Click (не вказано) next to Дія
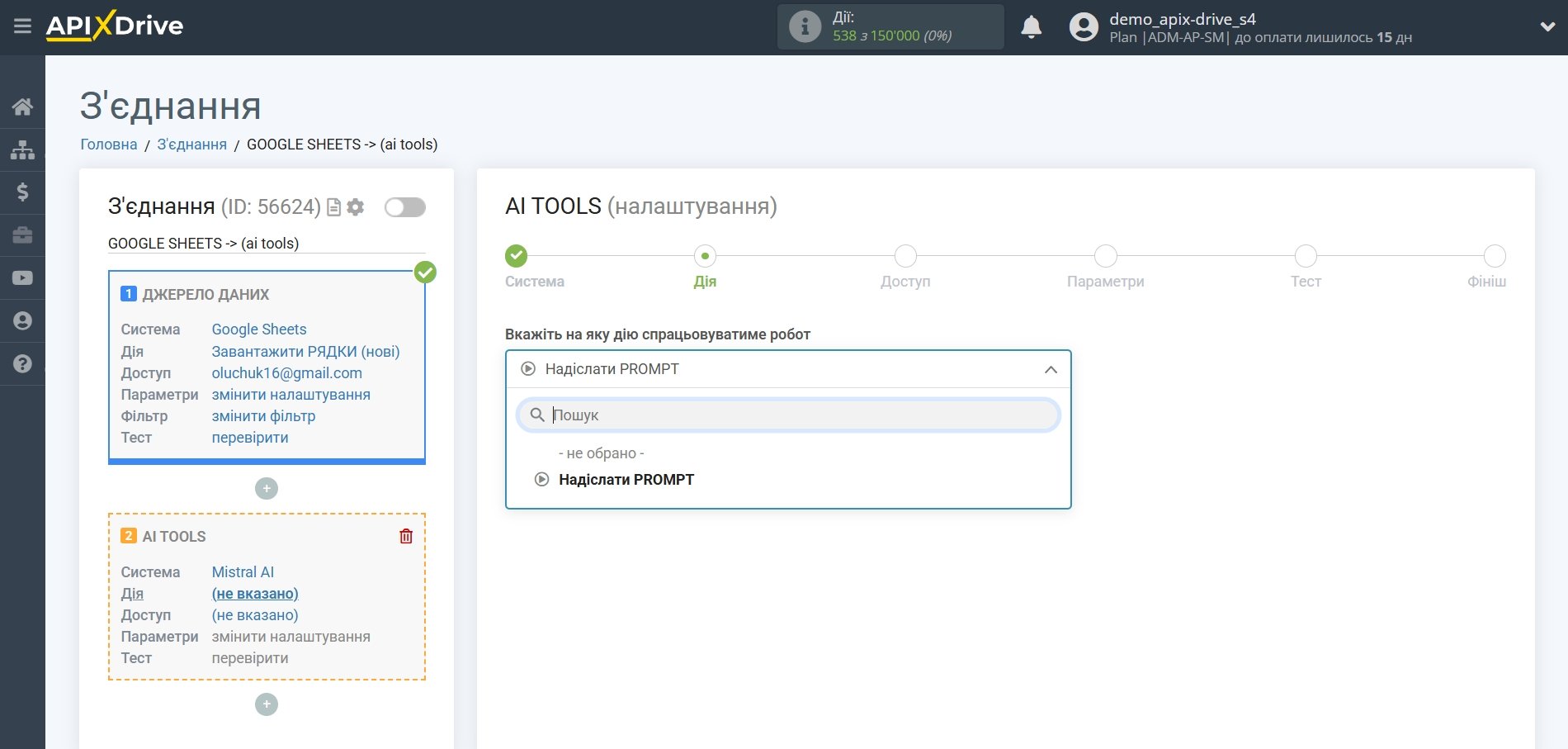 (x=255, y=594)
